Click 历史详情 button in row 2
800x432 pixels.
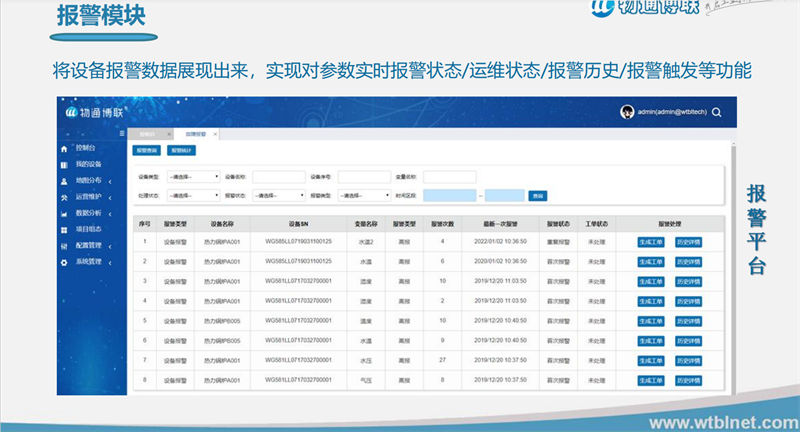pos(689,261)
